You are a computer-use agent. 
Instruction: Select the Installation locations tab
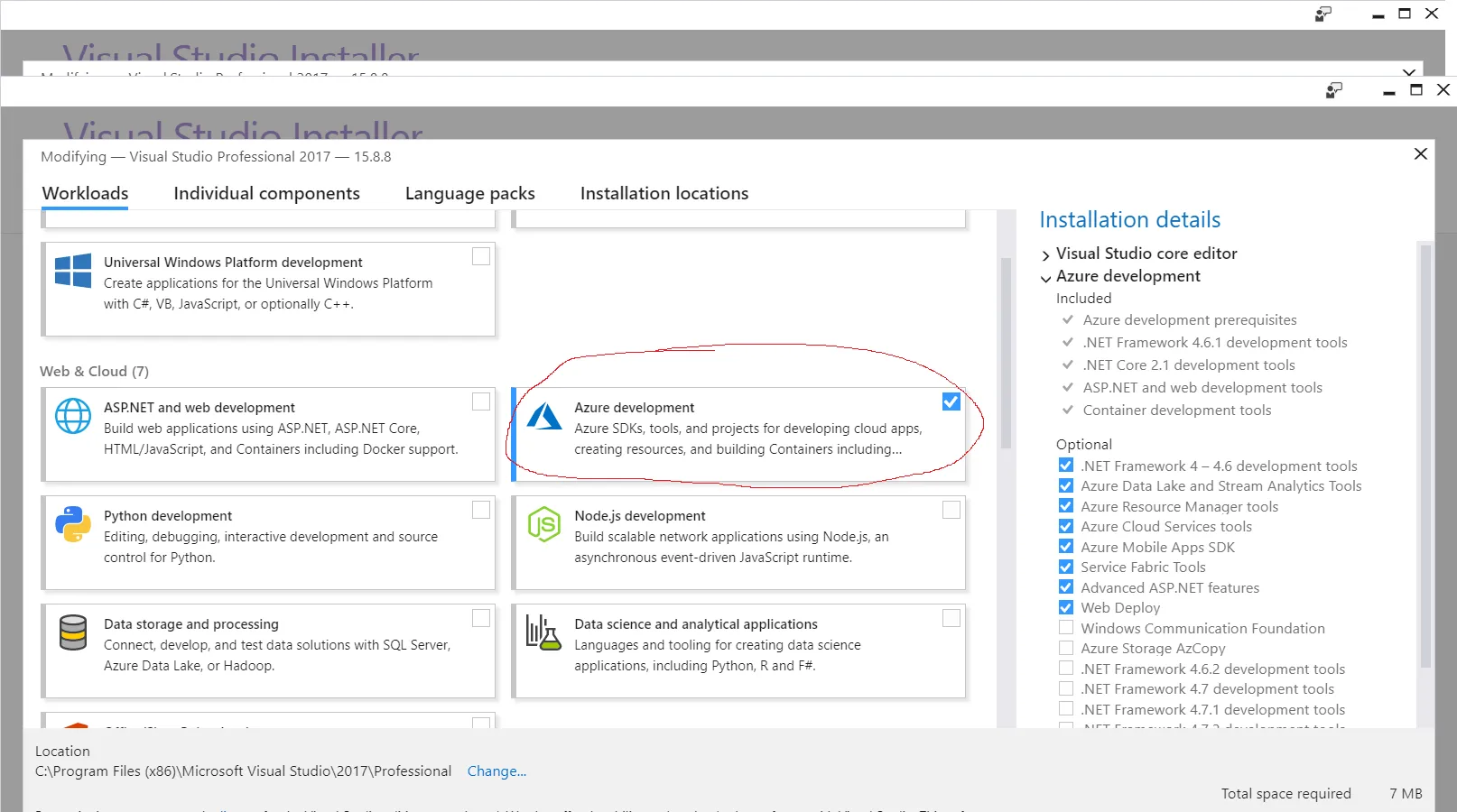click(664, 193)
